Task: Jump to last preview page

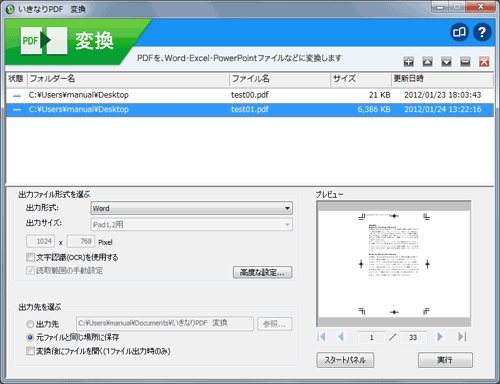Action: point(462,337)
